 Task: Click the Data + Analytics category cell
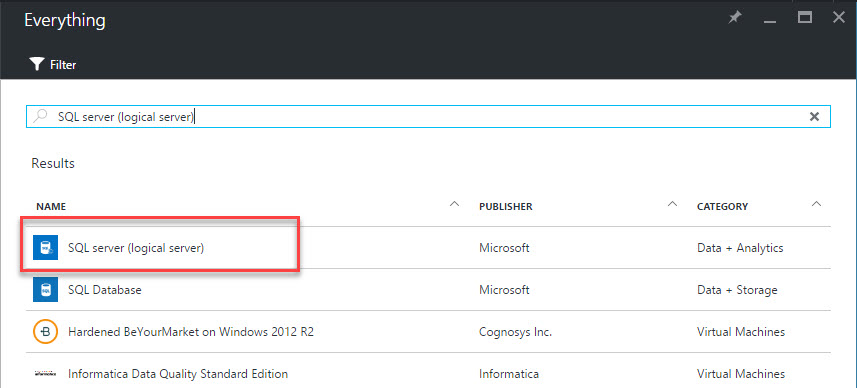pos(740,248)
